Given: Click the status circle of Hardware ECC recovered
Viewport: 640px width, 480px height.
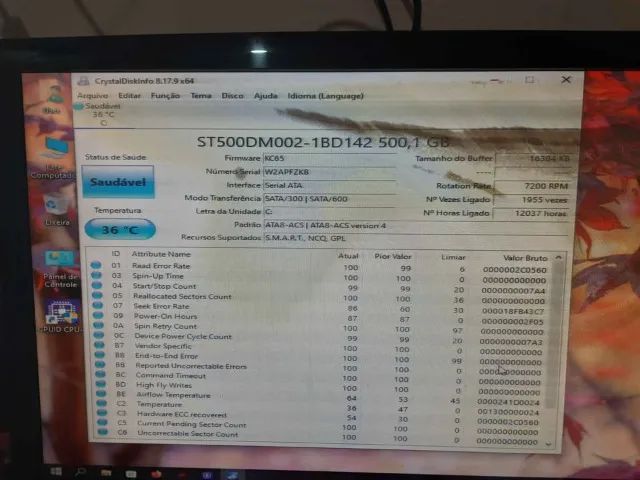Looking at the screenshot, I should (102, 413).
